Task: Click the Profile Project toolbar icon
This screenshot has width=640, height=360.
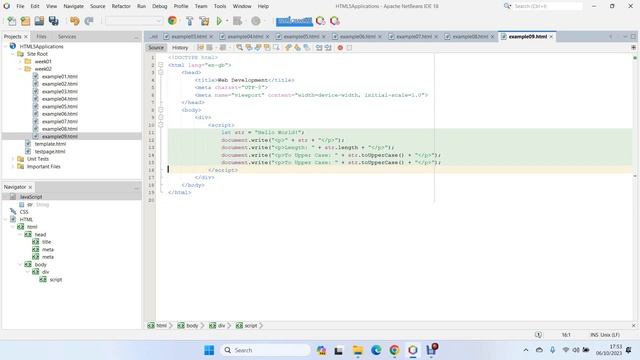Action: tap(256, 21)
